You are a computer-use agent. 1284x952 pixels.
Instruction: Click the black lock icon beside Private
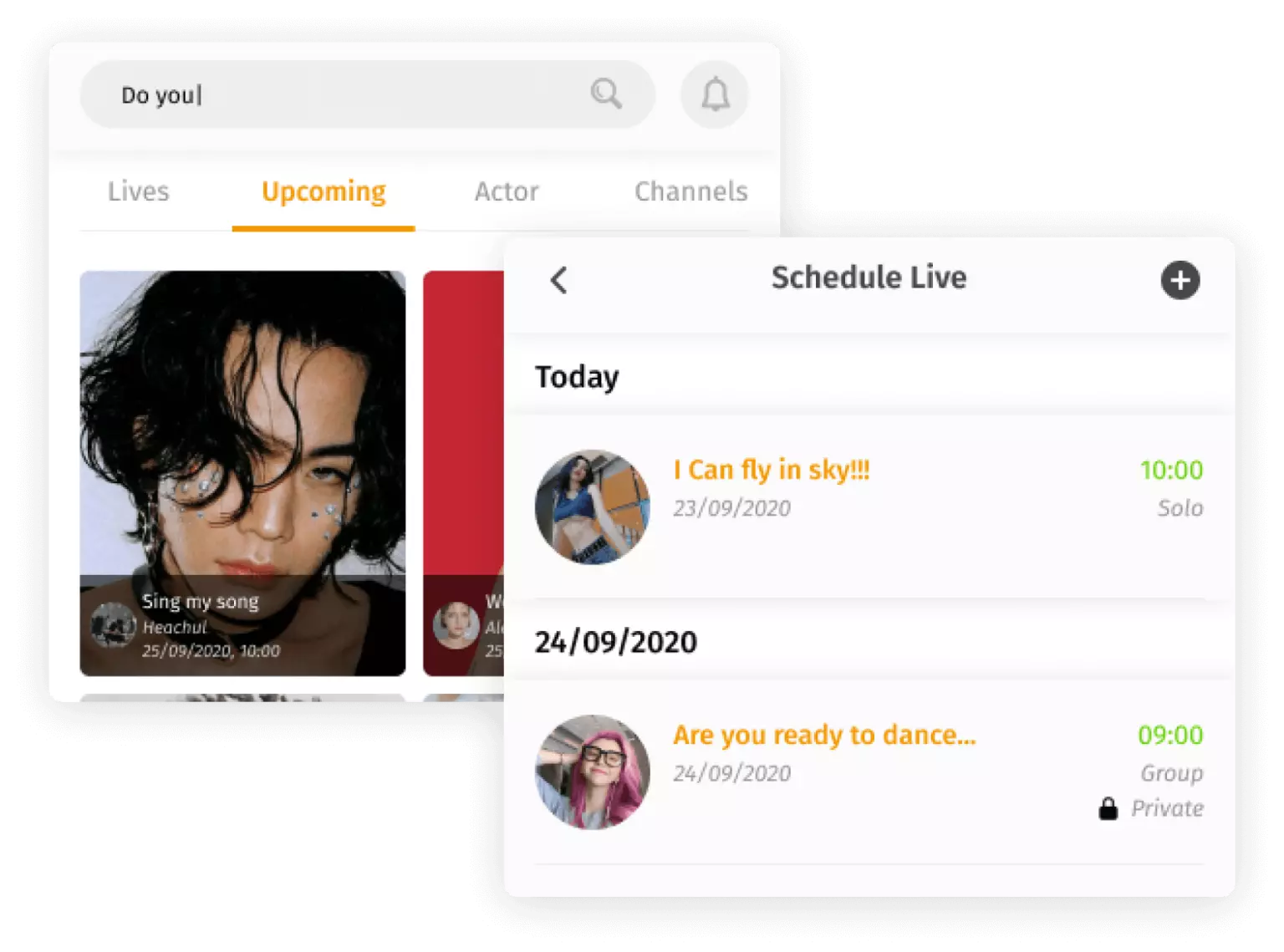pyautogui.click(x=1108, y=808)
